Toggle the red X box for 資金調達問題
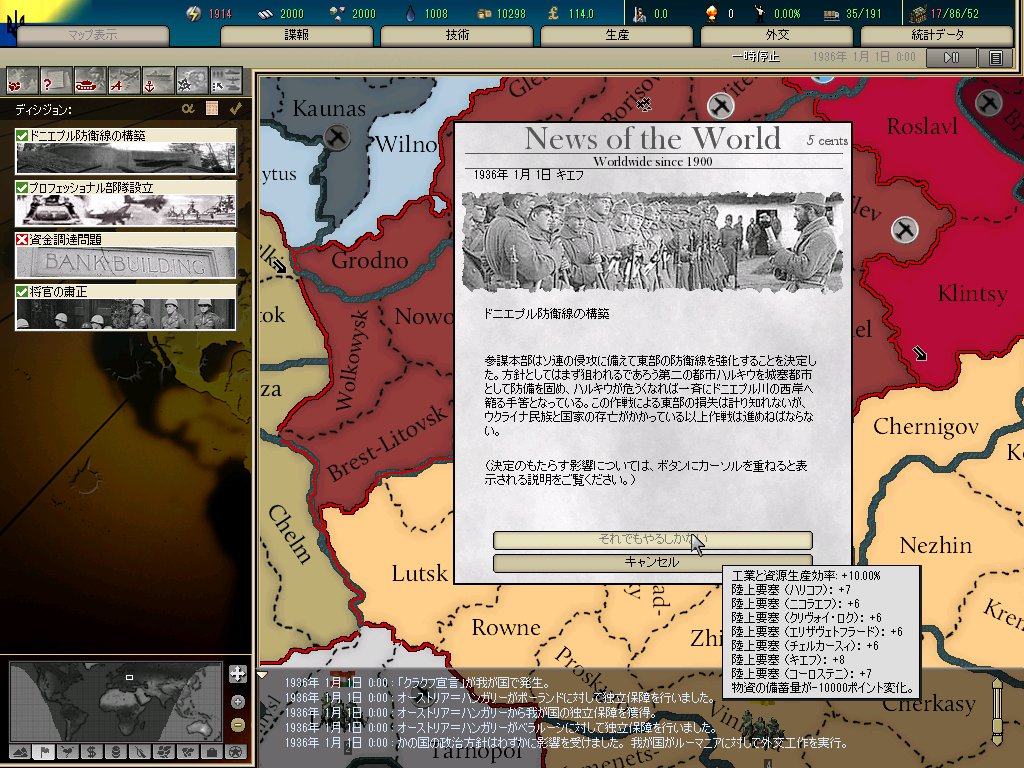 22,240
